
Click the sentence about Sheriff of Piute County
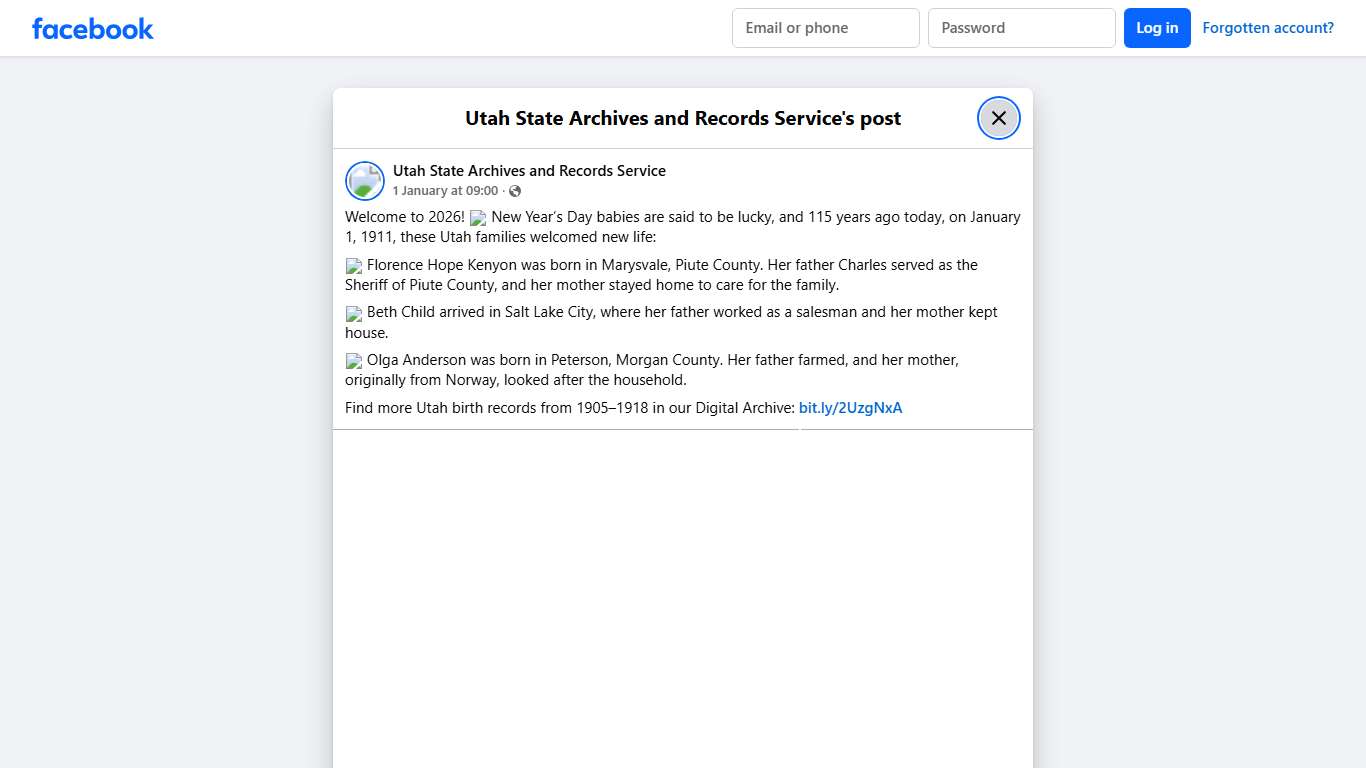[x=590, y=285]
